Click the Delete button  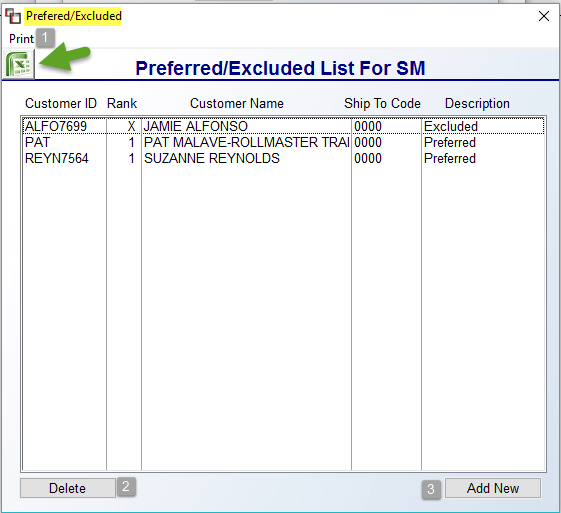pos(68,488)
